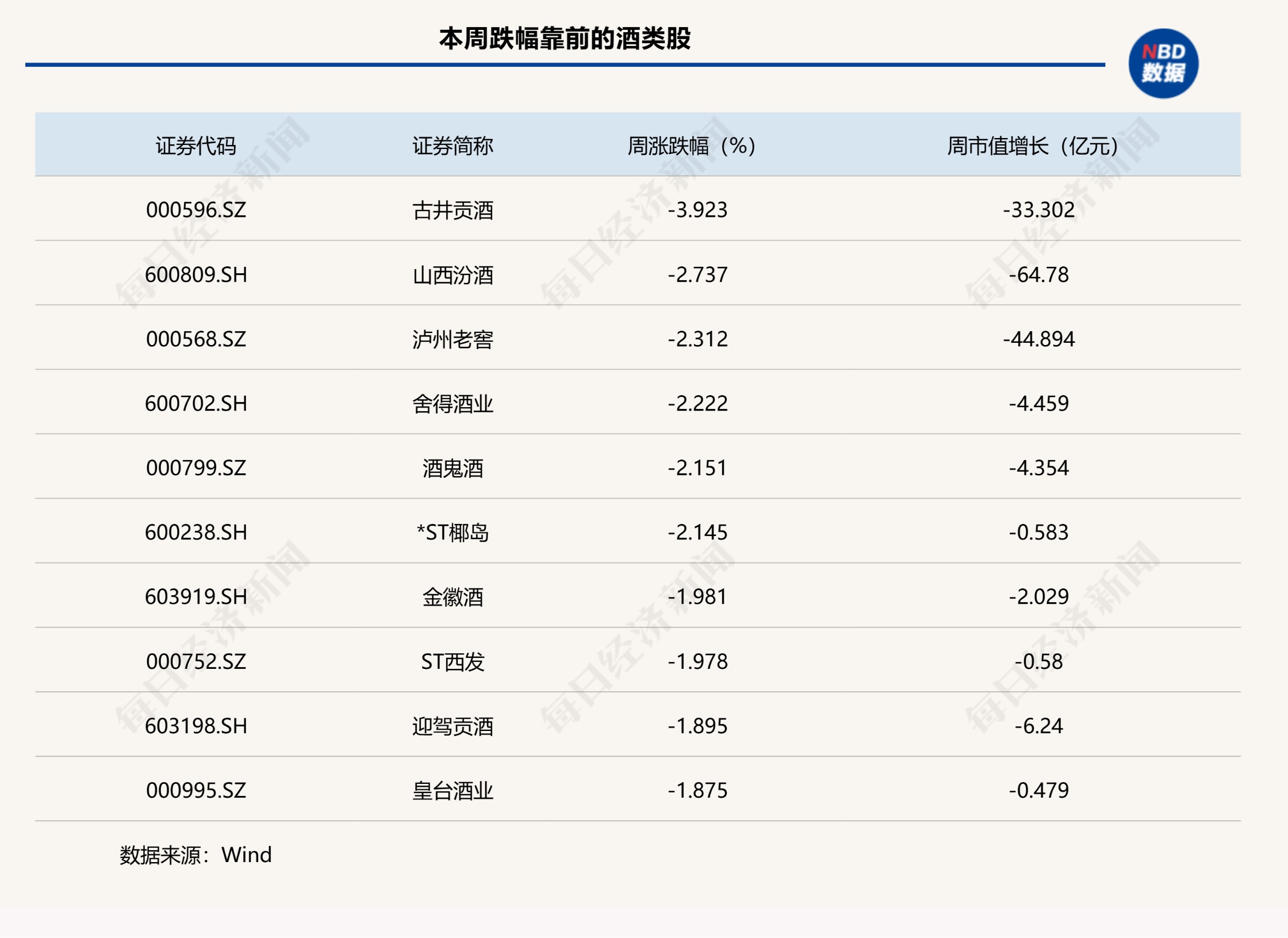Click the -2.222 weekly change value

point(697,404)
